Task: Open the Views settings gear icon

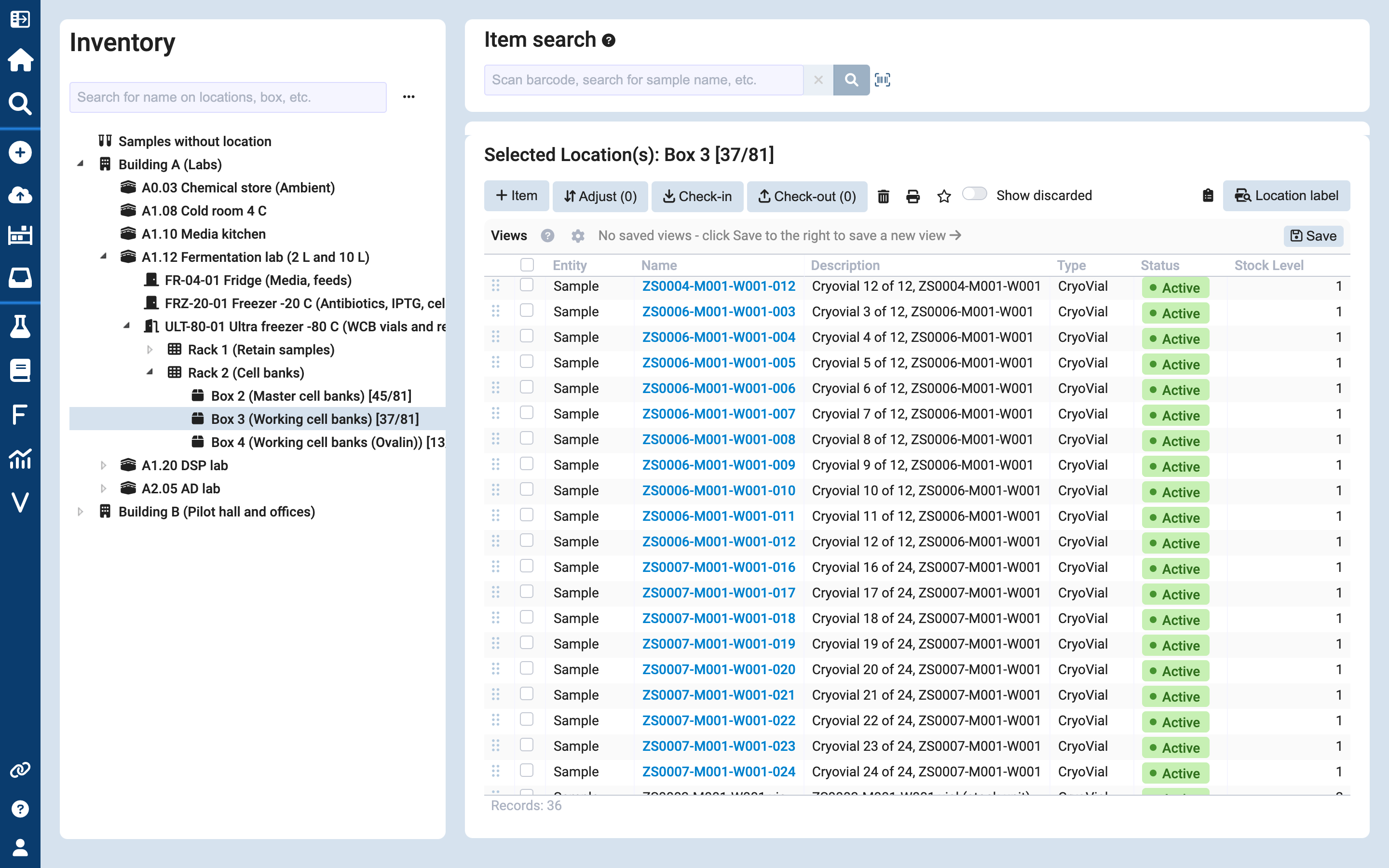Action: click(577, 236)
